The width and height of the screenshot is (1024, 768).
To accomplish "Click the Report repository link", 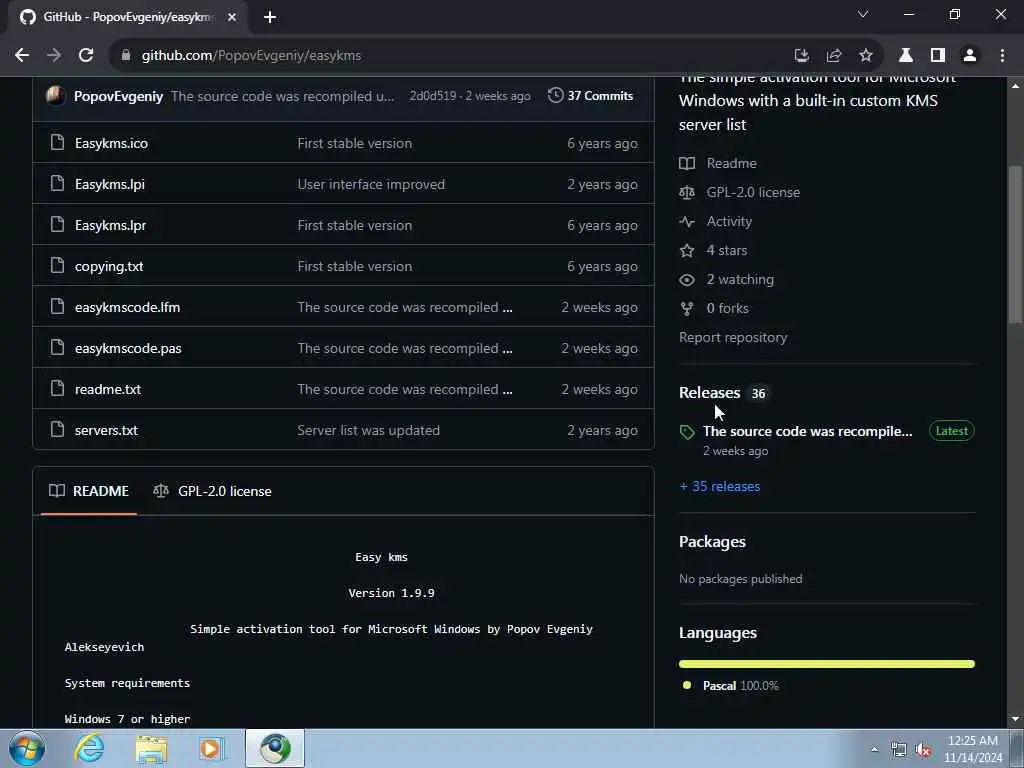I will 733,338.
